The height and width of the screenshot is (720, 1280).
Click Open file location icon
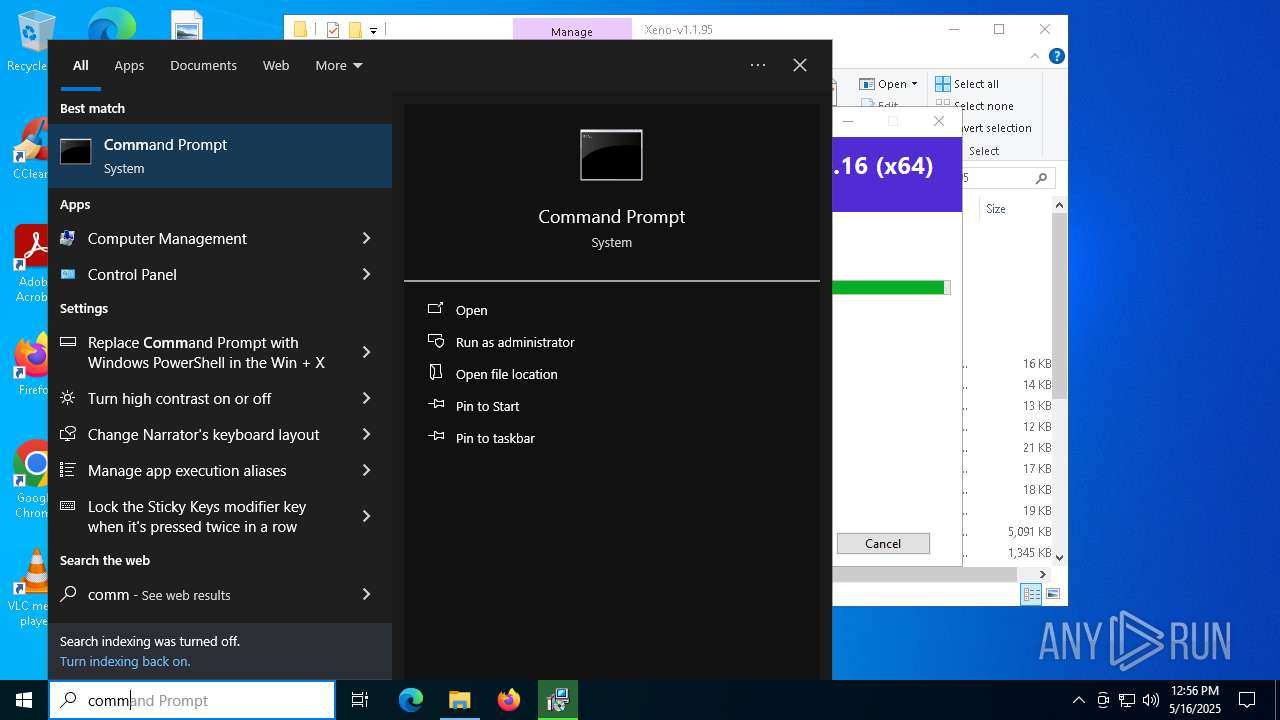click(x=436, y=373)
